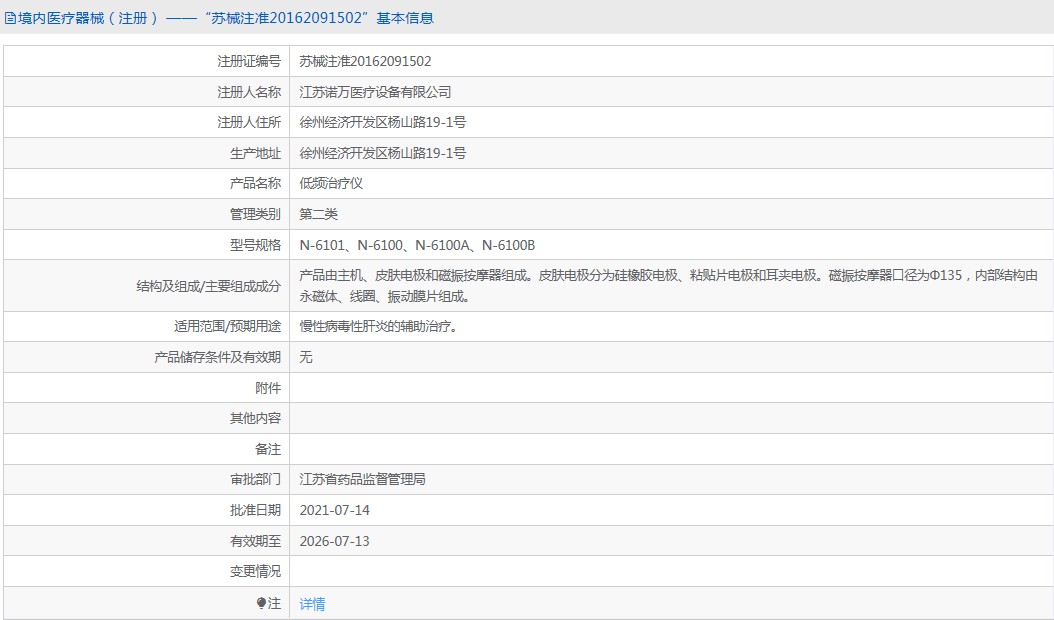Image resolution: width=1054 pixels, height=620 pixels.
Task: Select the page title 境内医疗器械（注册）基本信息
Action: (x=225, y=18)
